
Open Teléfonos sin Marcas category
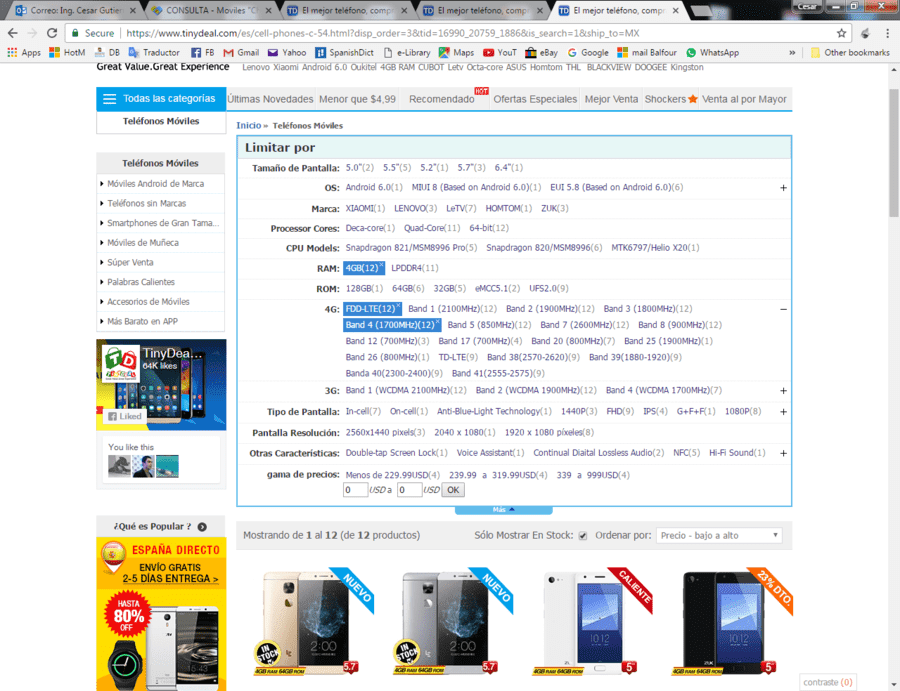(x=146, y=203)
